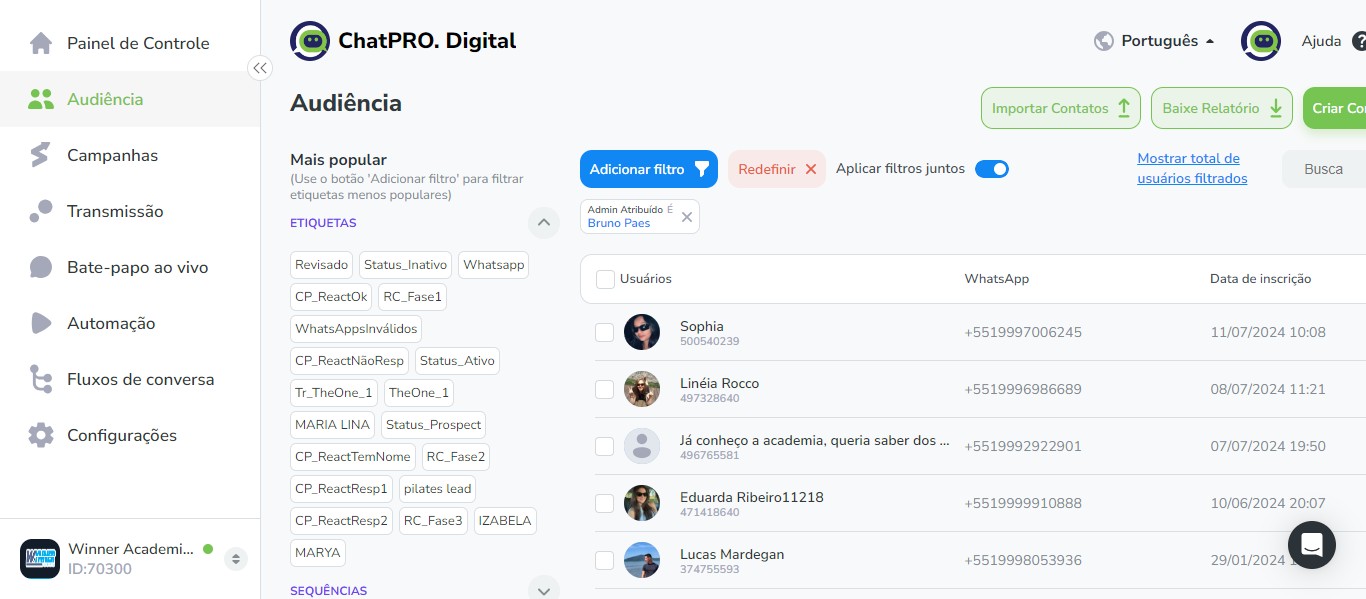Open the profile robot avatar at top right

(1261, 41)
